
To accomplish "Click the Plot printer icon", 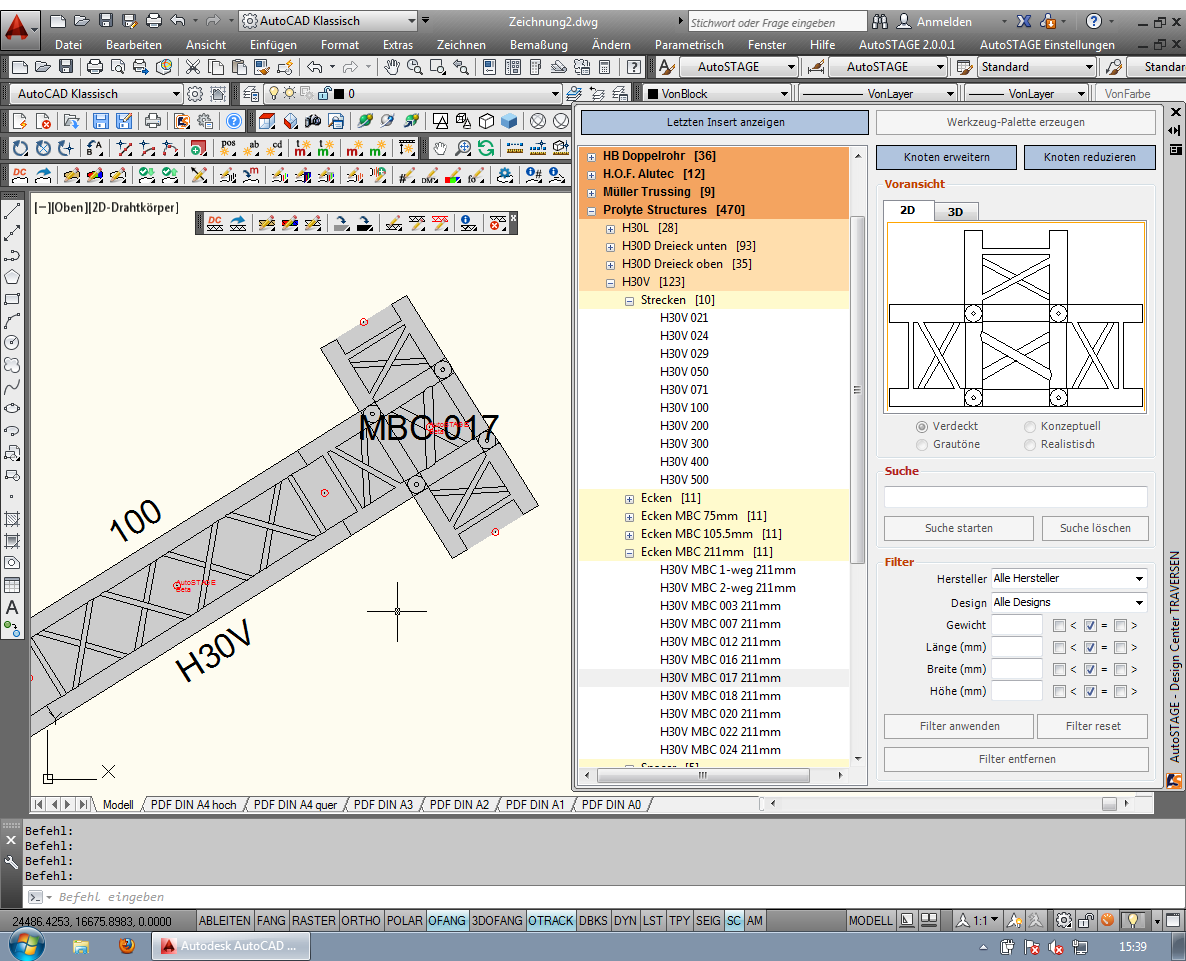I will click(94, 67).
